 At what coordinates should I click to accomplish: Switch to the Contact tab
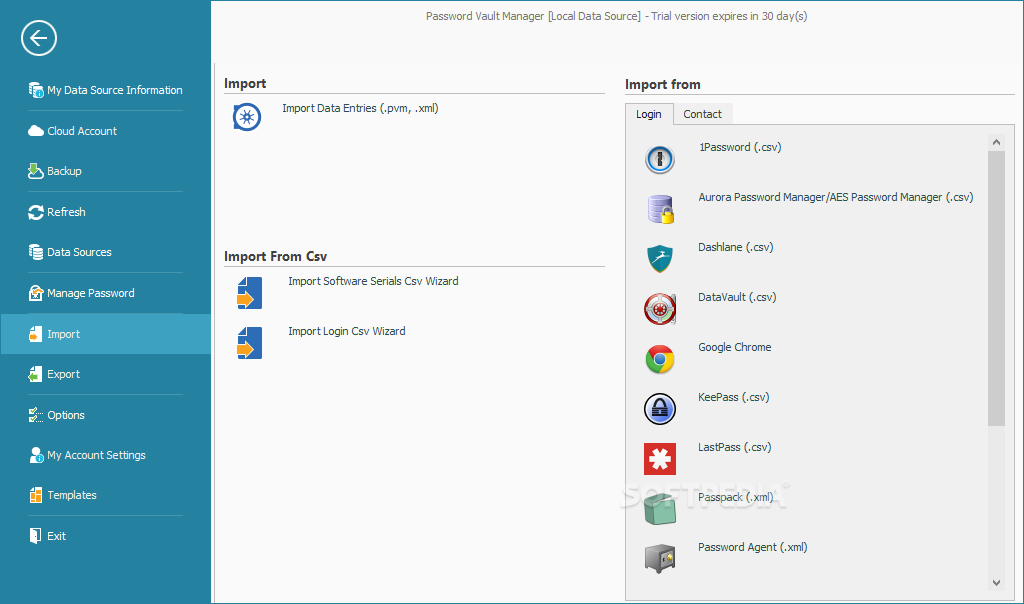pyautogui.click(x=702, y=114)
